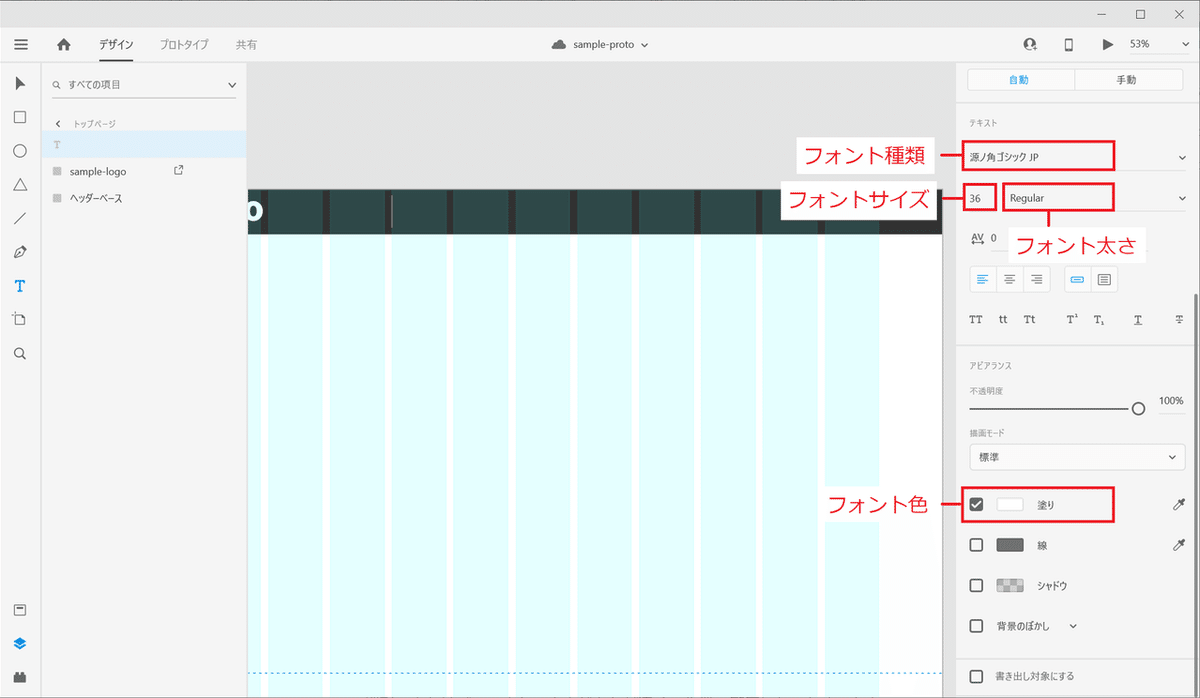Click the 不透明度 opacity slider handle

tap(1138, 408)
